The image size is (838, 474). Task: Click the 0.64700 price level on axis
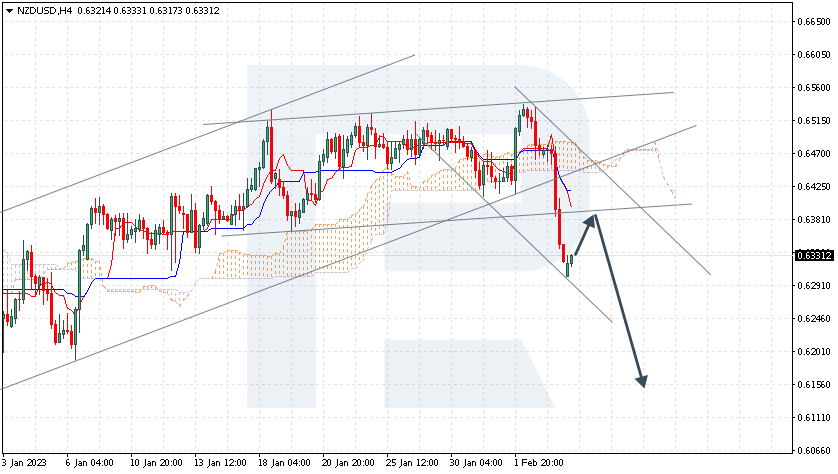click(815, 153)
